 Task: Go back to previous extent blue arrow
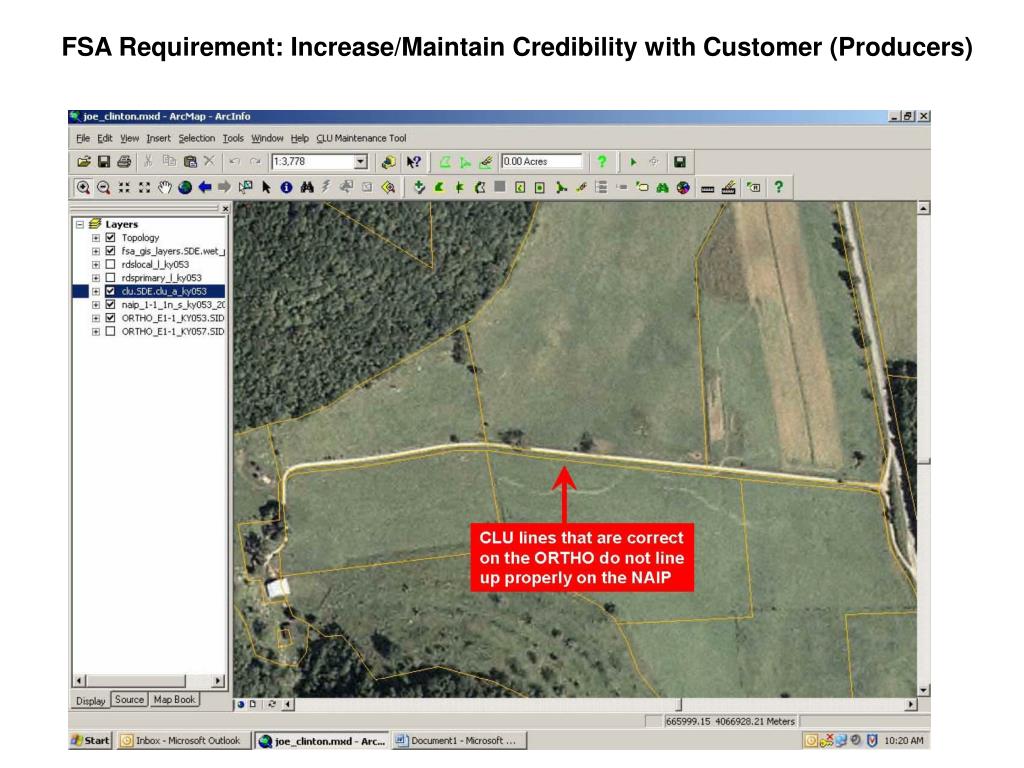pyautogui.click(x=205, y=187)
